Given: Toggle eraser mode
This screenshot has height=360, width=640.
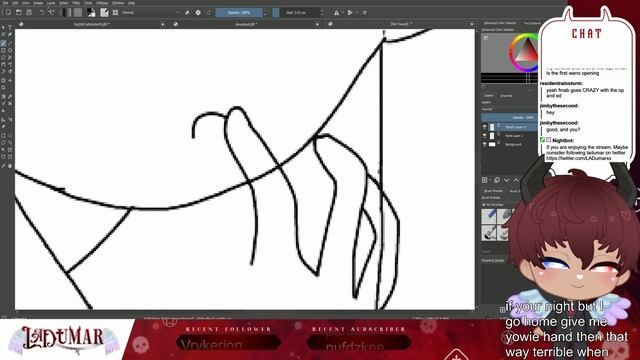Looking at the screenshot, I should click(187, 13).
